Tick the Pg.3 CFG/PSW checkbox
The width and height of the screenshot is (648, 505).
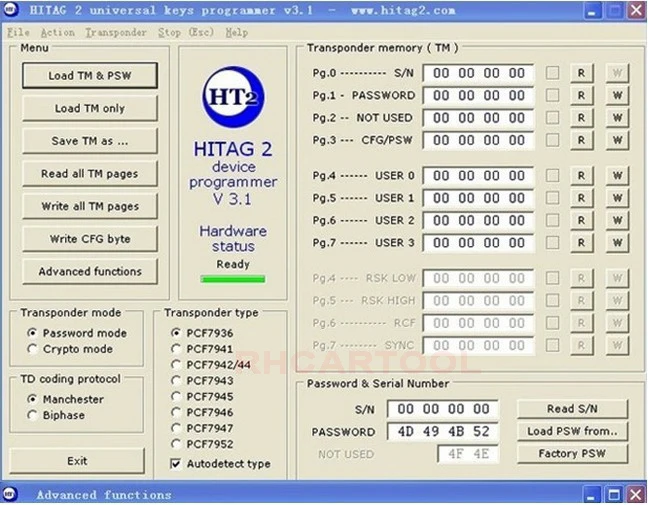point(553,140)
